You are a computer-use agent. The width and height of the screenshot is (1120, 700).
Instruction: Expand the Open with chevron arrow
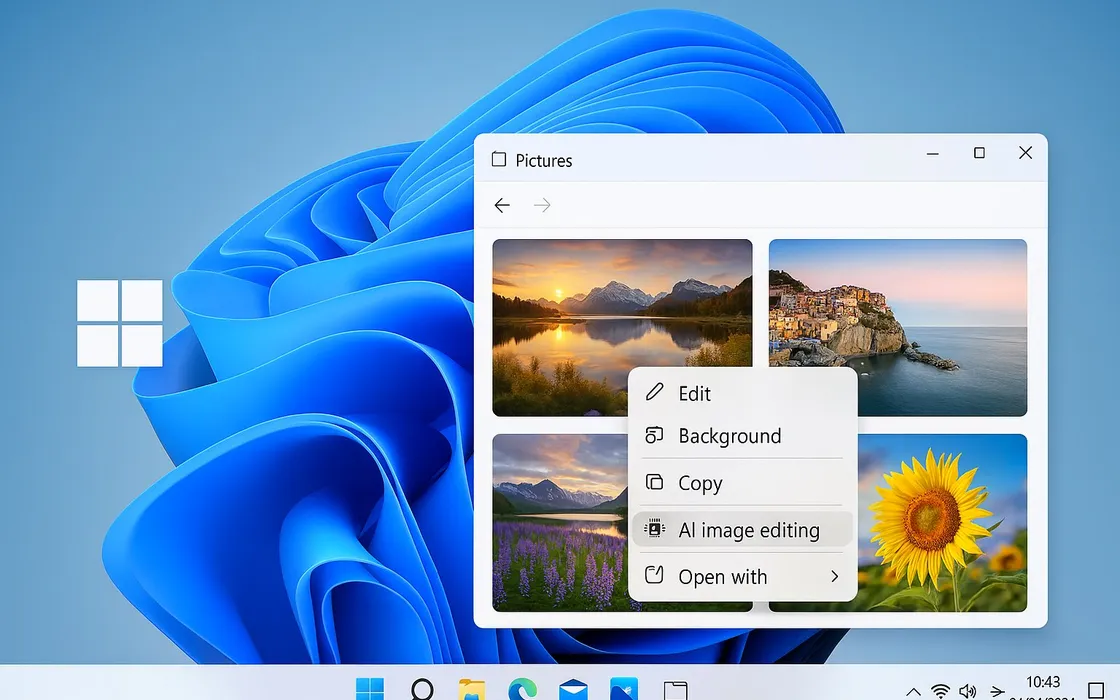(x=834, y=576)
